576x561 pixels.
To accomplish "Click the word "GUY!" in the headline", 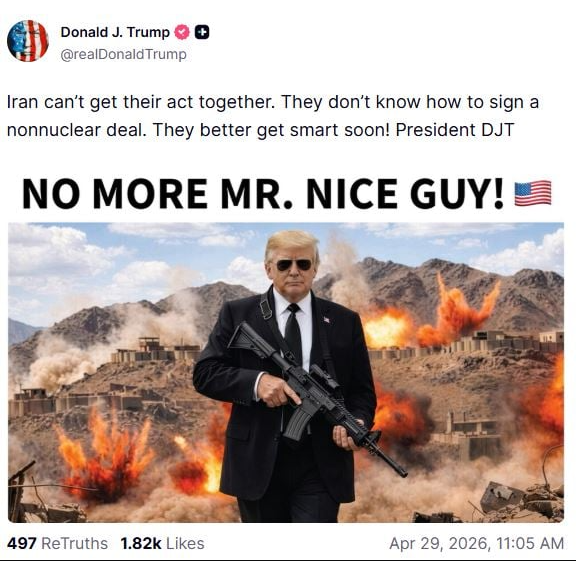I will (457, 193).
